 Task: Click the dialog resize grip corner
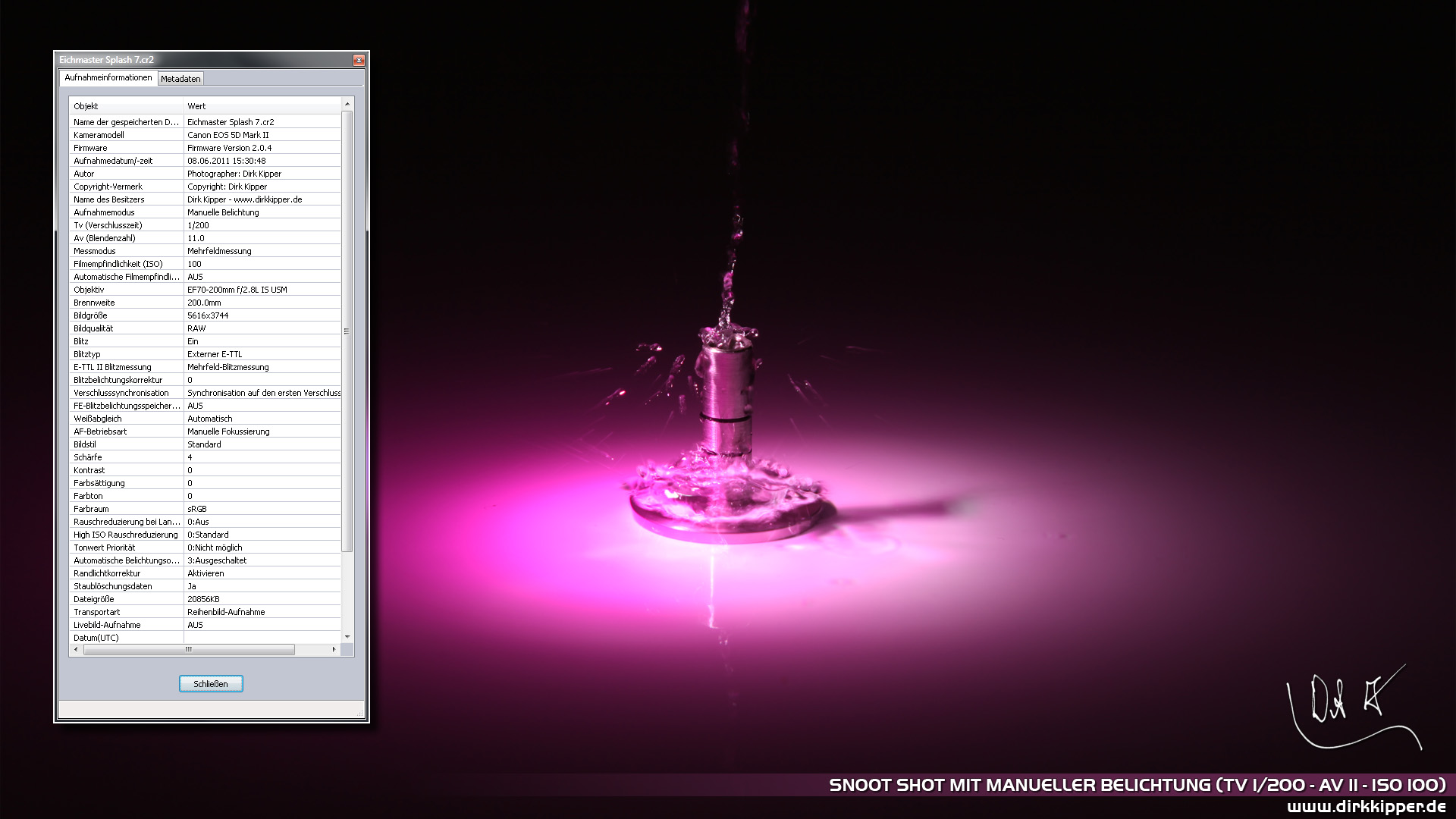tap(361, 714)
